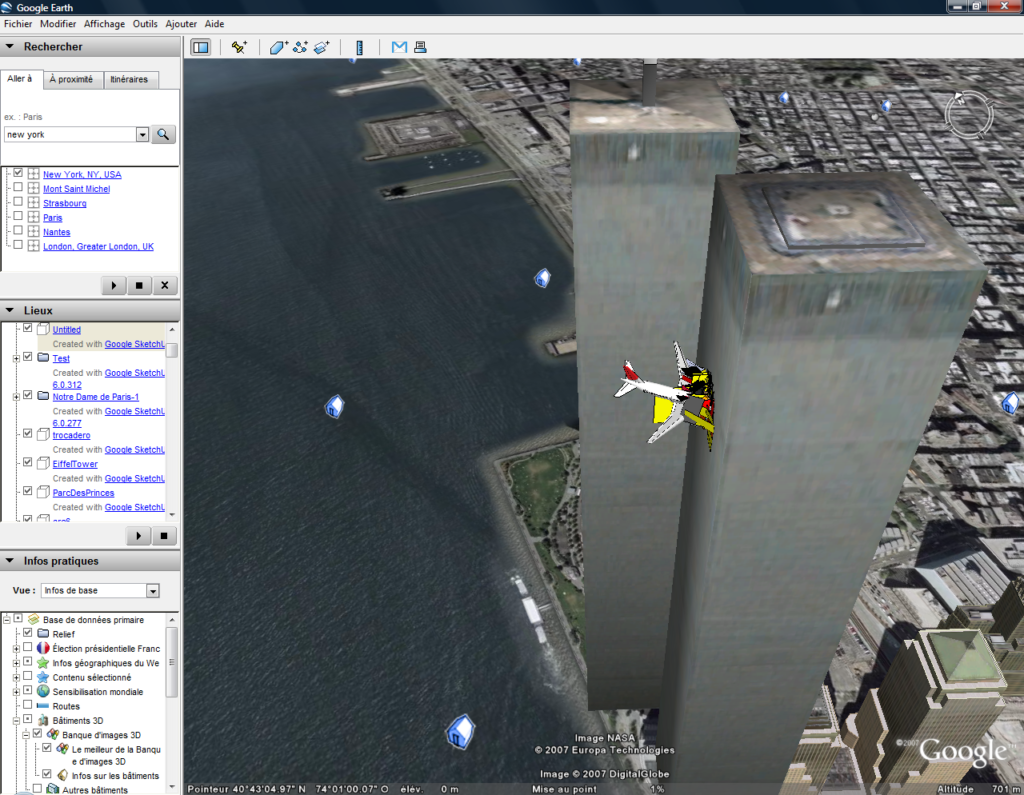The image size is (1024, 795).
Task: Uncheck the Relief layer
Action: (27, 633)
